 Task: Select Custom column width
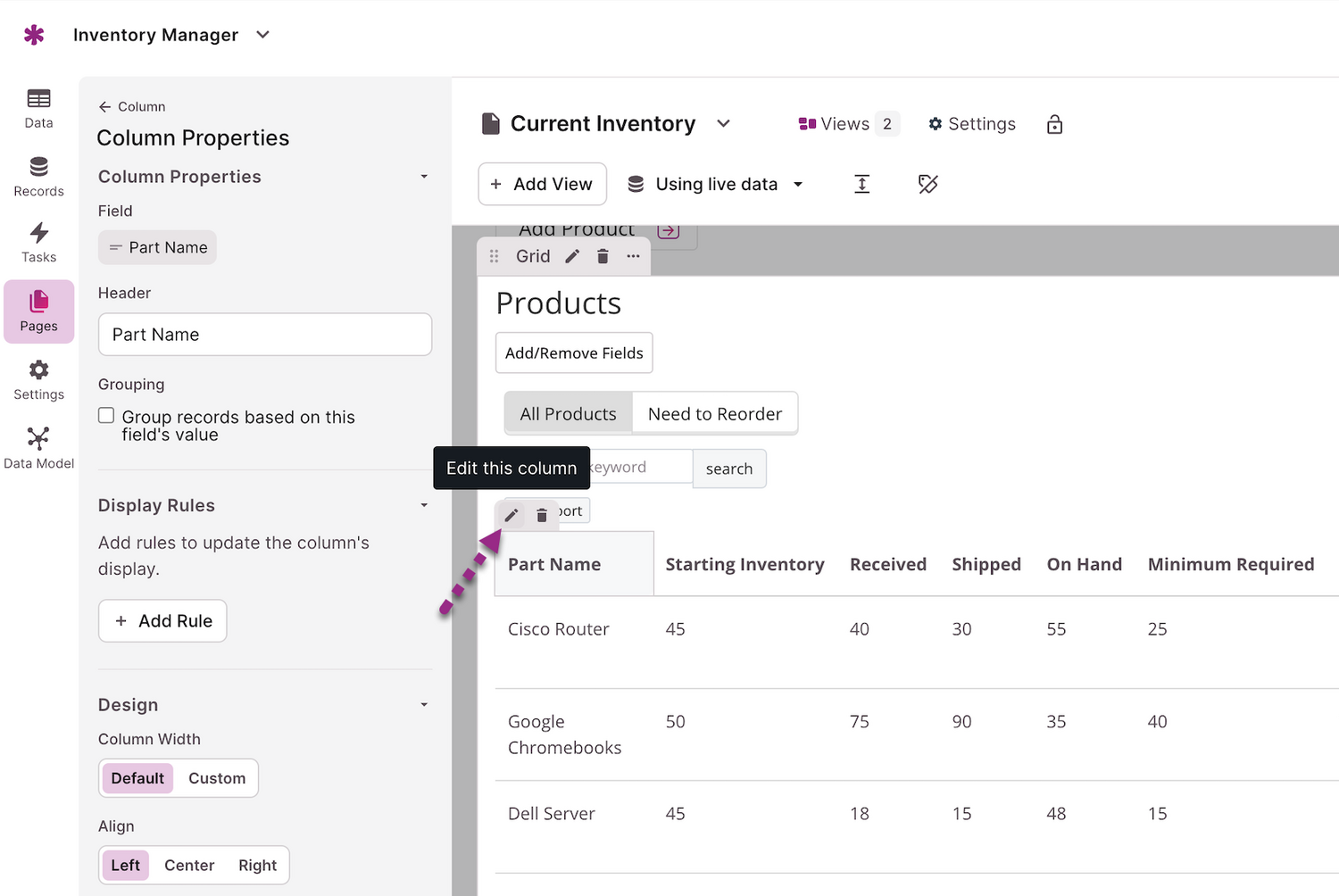click(x=216, y=778)
